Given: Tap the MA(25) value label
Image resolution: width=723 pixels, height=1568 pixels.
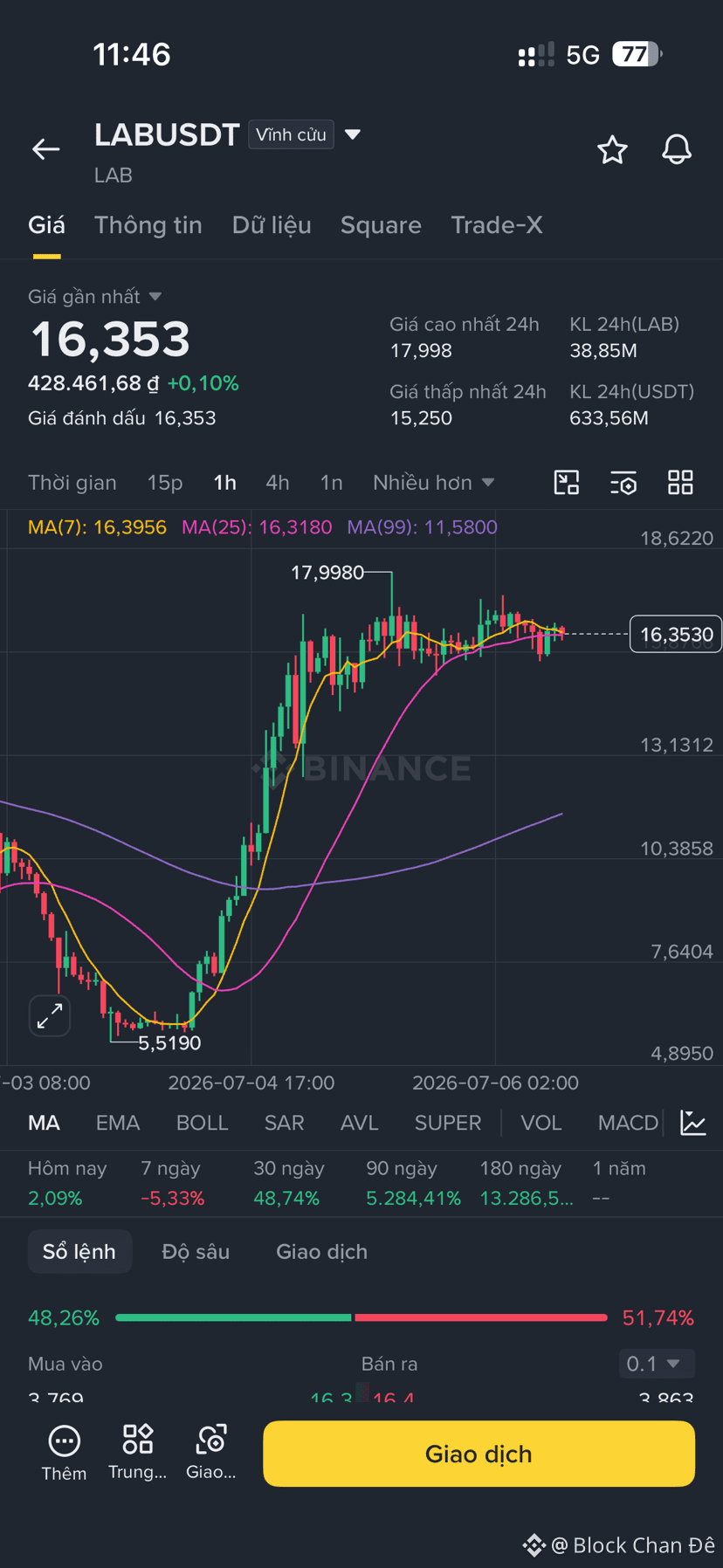Looking at the screenshot, I should (x=257, y=527).
